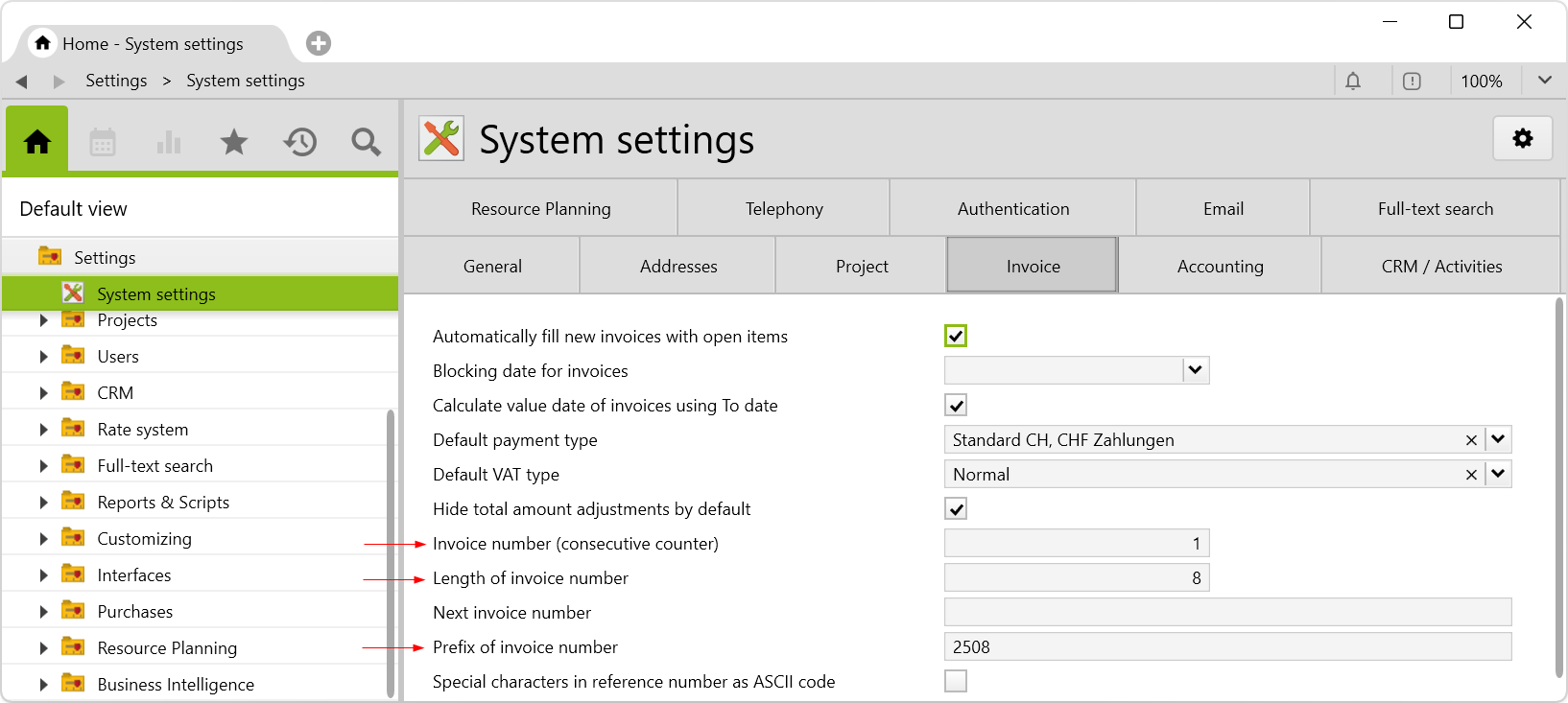Click the search magnifier icon
This screenshot has width=1568, height=703.
(x=366, y=142)
